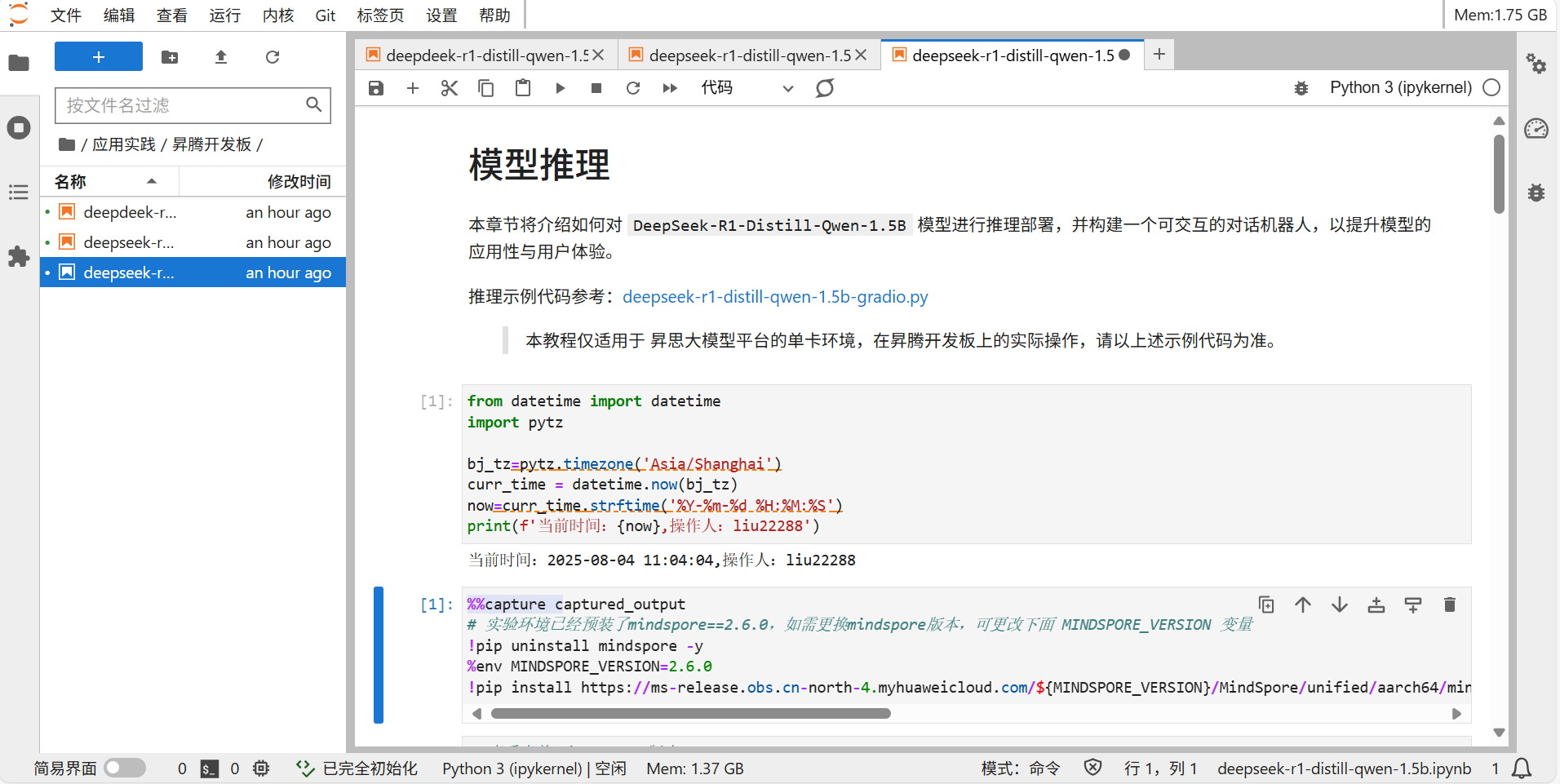Upload files using the upload icon
This screenshot has width=1560, height=784.
221,57
